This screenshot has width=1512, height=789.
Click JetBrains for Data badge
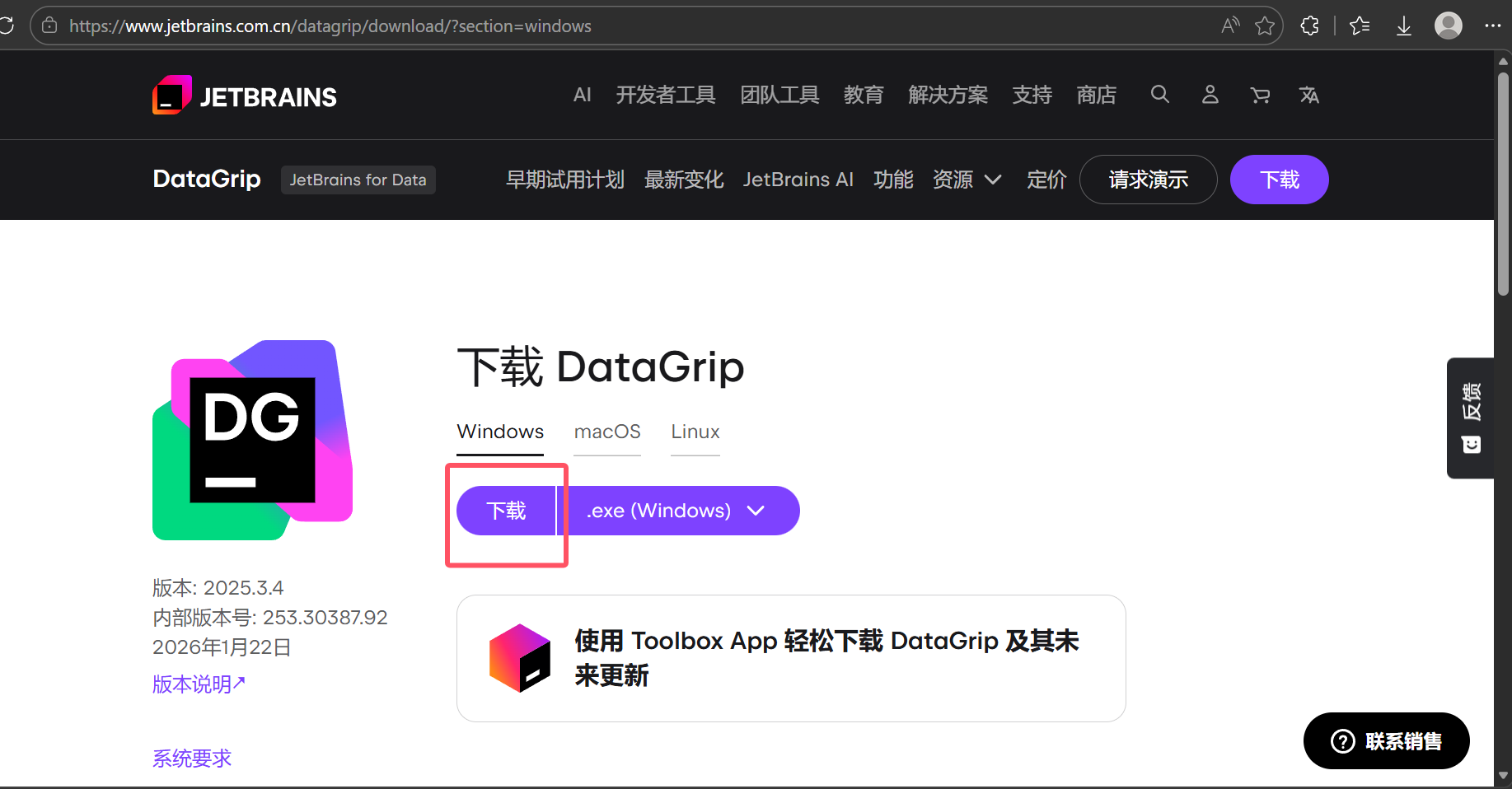pyautogui.click(x=358, y=180)
